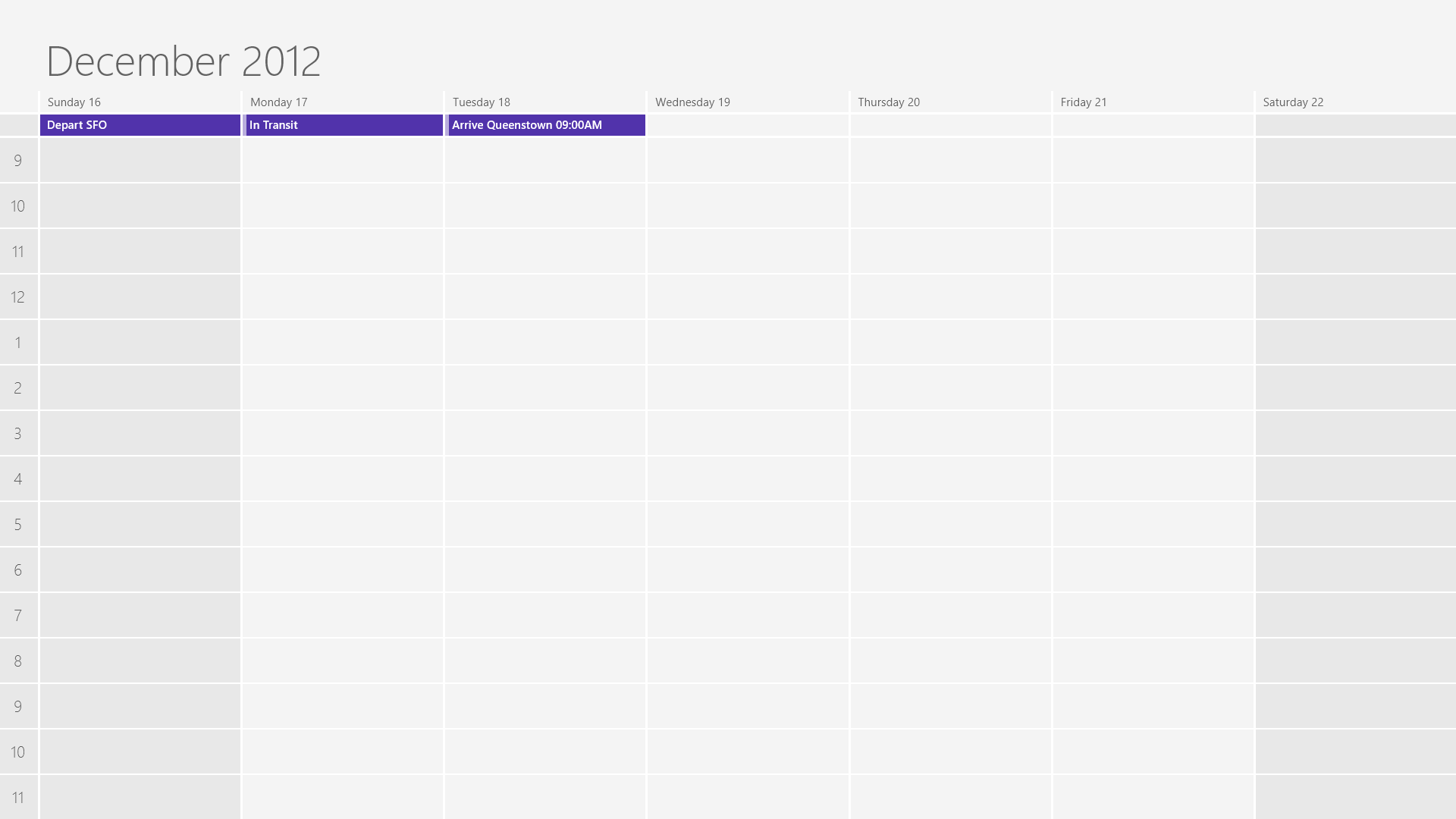
Task: Select the Monday 17 day header
Action: pos(278,102)
